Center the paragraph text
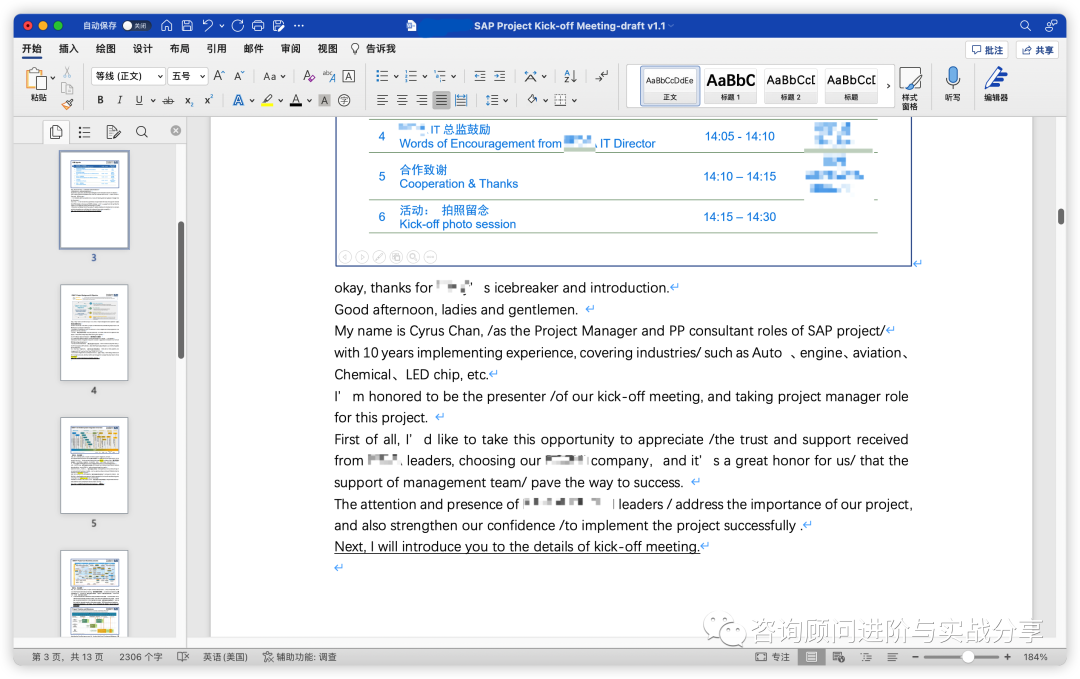This screenshot has height=679, width=1080. [402, 101]
